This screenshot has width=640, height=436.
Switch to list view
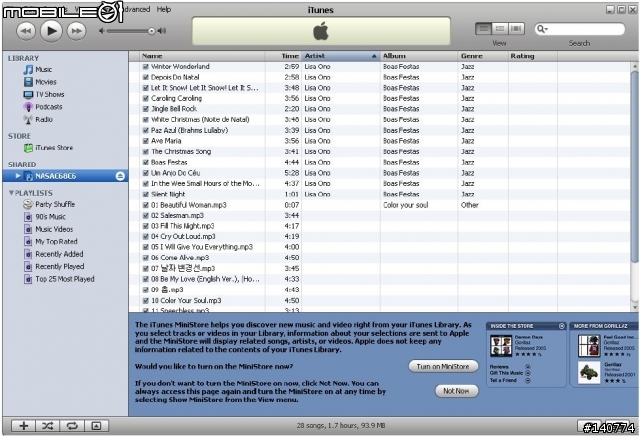pos(484,29)
